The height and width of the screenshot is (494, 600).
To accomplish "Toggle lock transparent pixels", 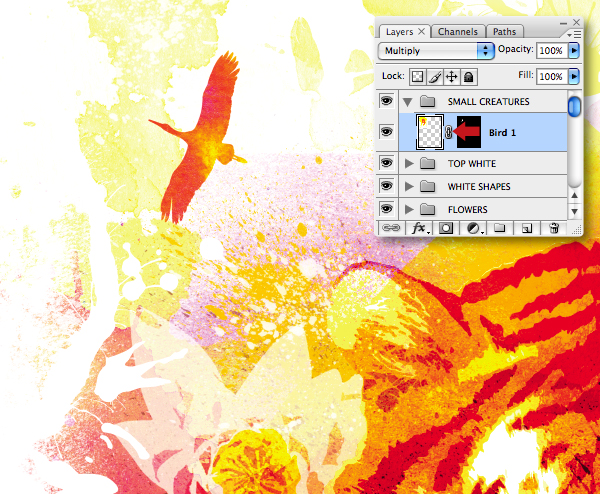I will click(x=417, y=77).
